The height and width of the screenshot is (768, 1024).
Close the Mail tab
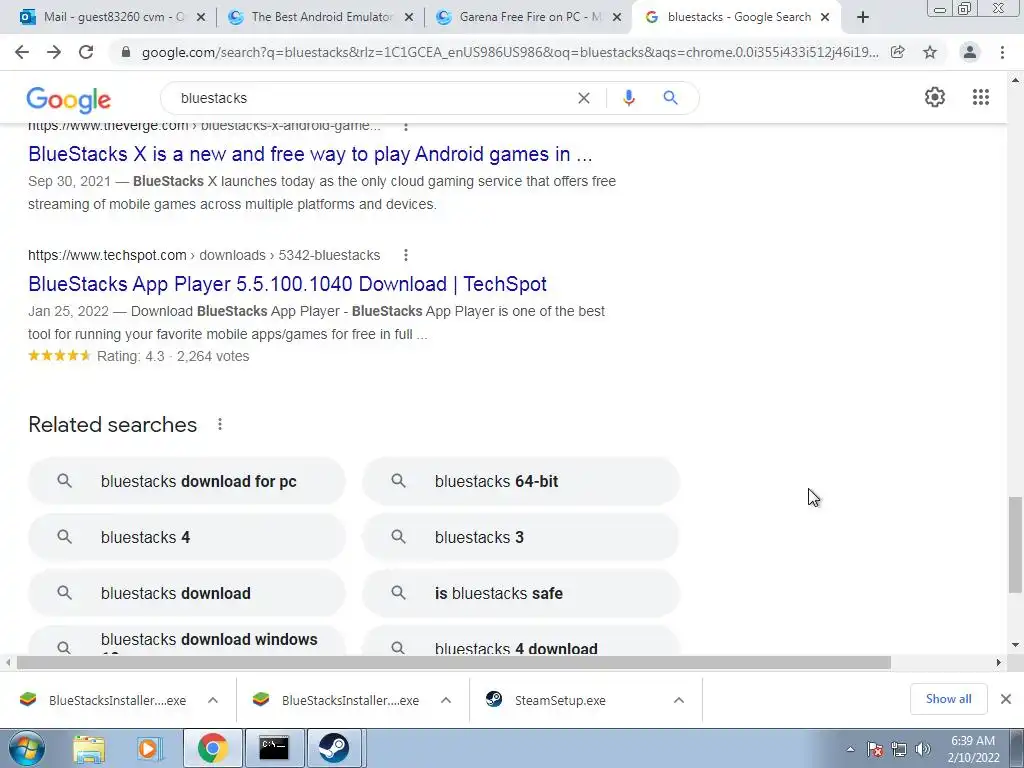(x=201, y=18)
